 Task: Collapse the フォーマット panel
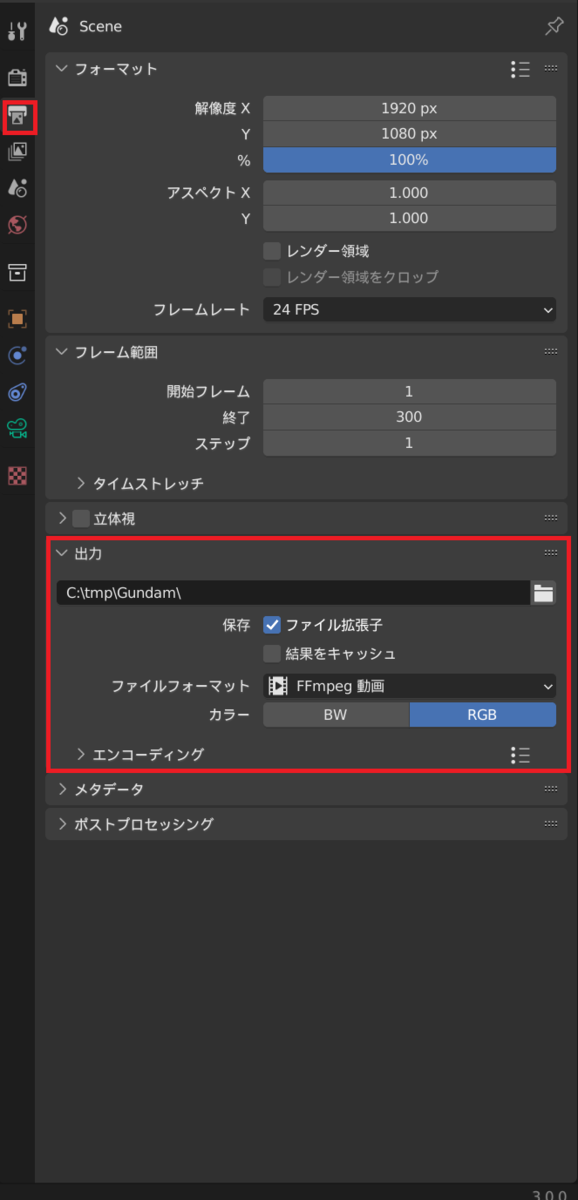[62, 69]
